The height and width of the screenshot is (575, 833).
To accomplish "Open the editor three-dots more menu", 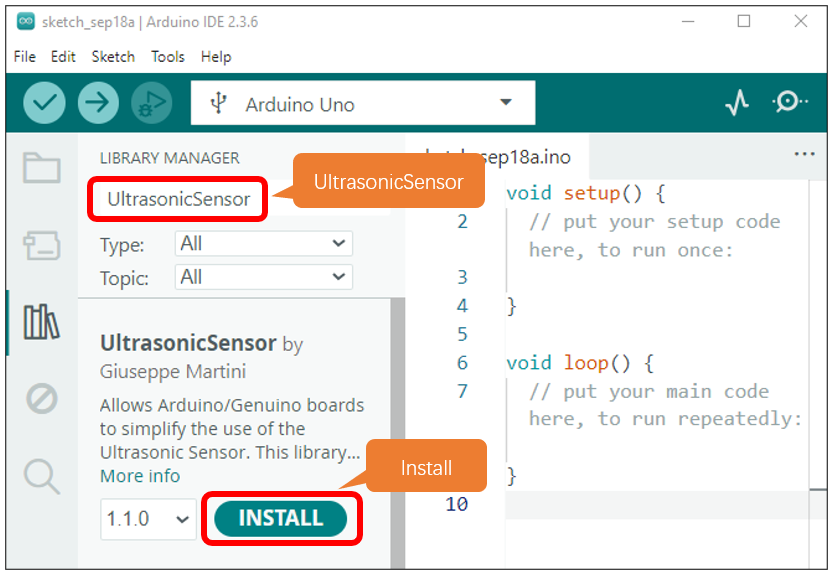I will pos(804,155).
